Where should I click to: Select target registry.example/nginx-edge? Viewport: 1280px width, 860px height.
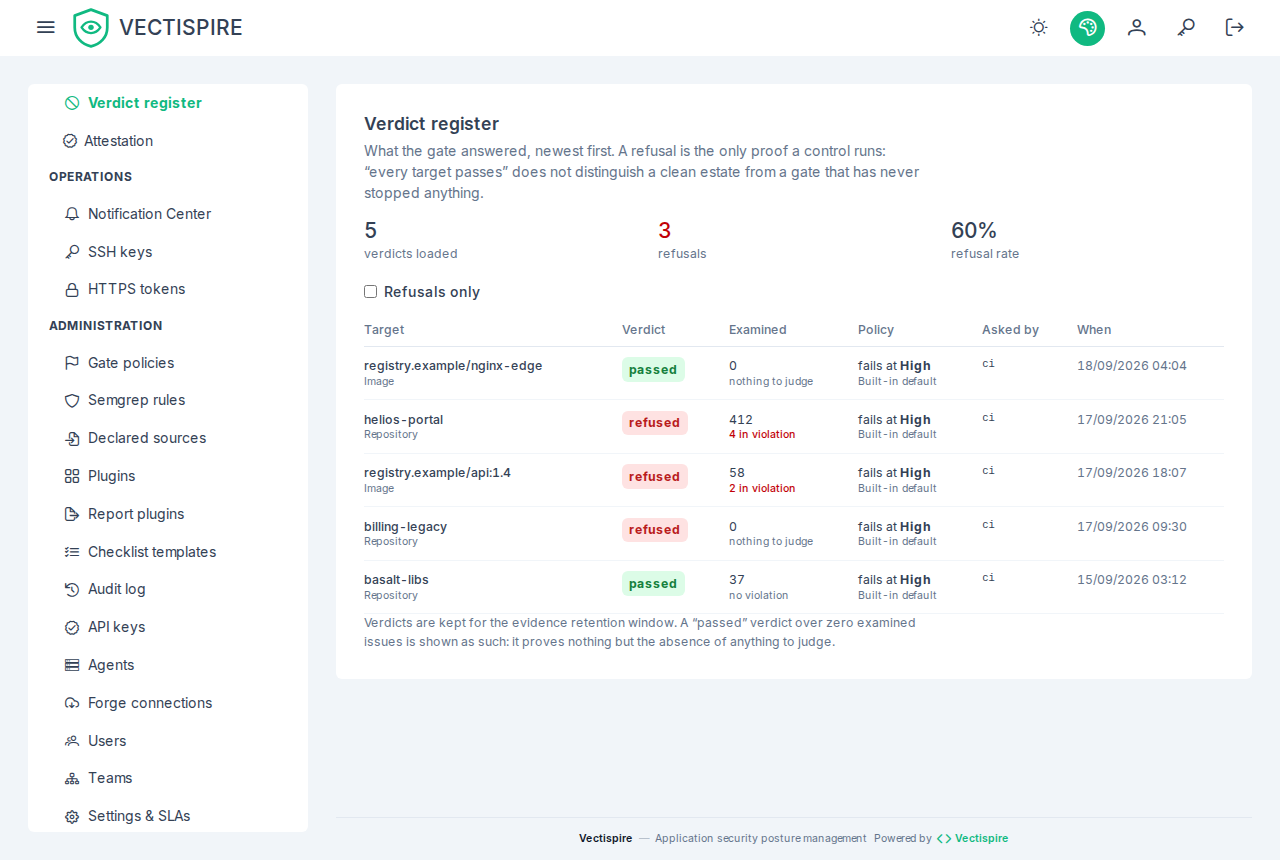pos(453,366)
